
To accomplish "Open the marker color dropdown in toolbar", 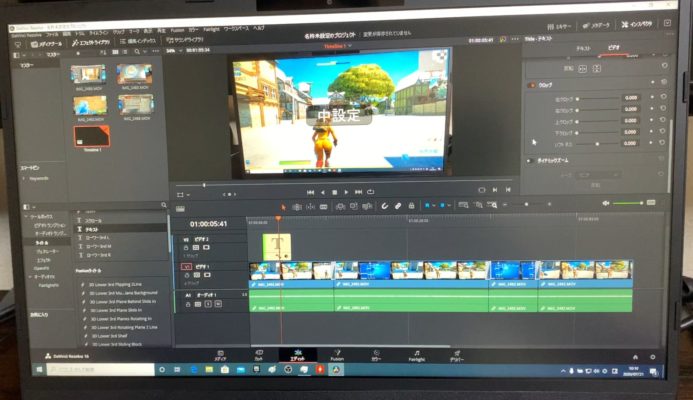I will (x=449, y=206).
